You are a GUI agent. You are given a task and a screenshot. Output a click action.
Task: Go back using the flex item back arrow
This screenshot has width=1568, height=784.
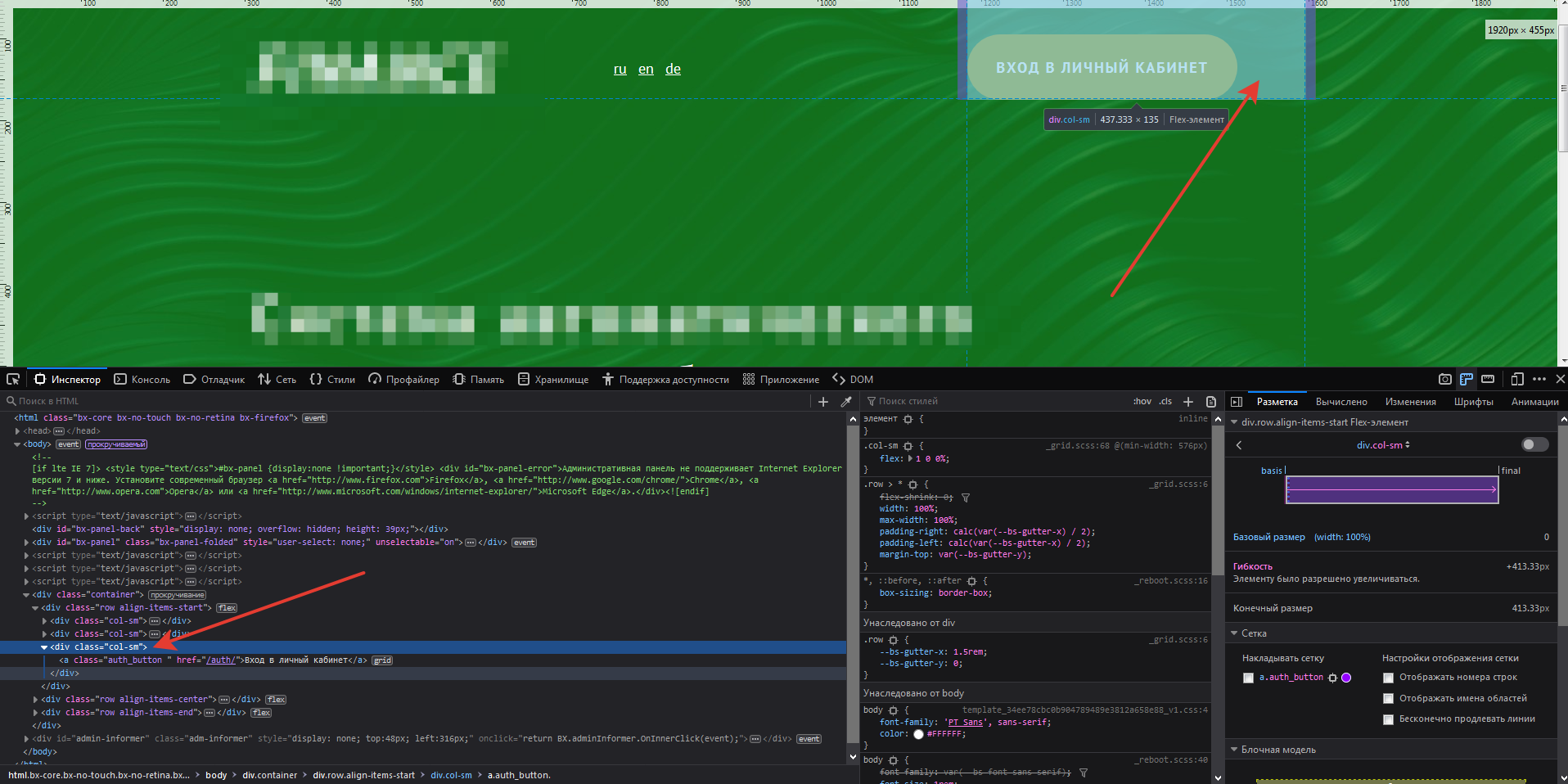click(x=1239, y=445)
